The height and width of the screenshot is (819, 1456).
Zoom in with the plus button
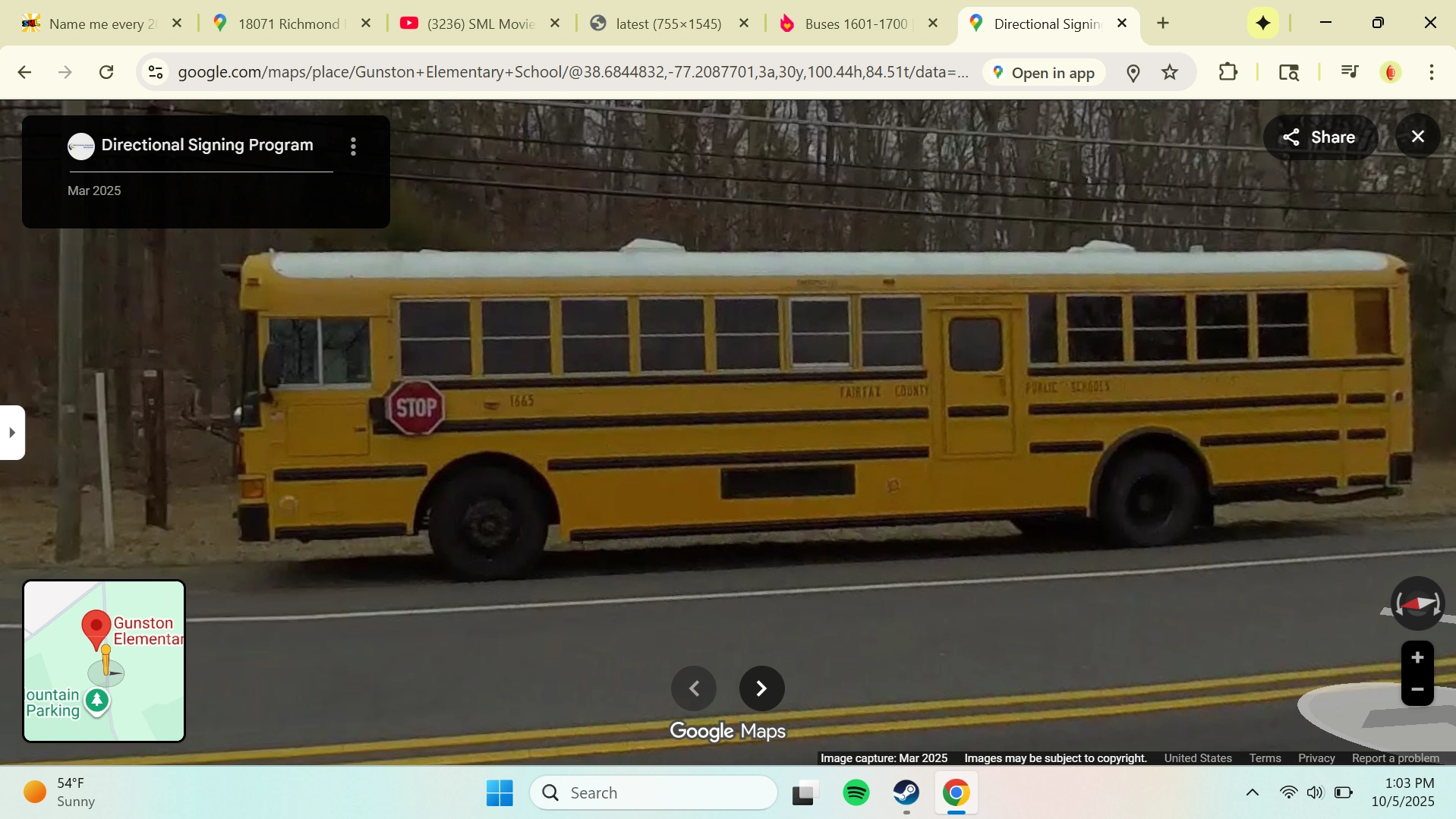[1417, 657]
